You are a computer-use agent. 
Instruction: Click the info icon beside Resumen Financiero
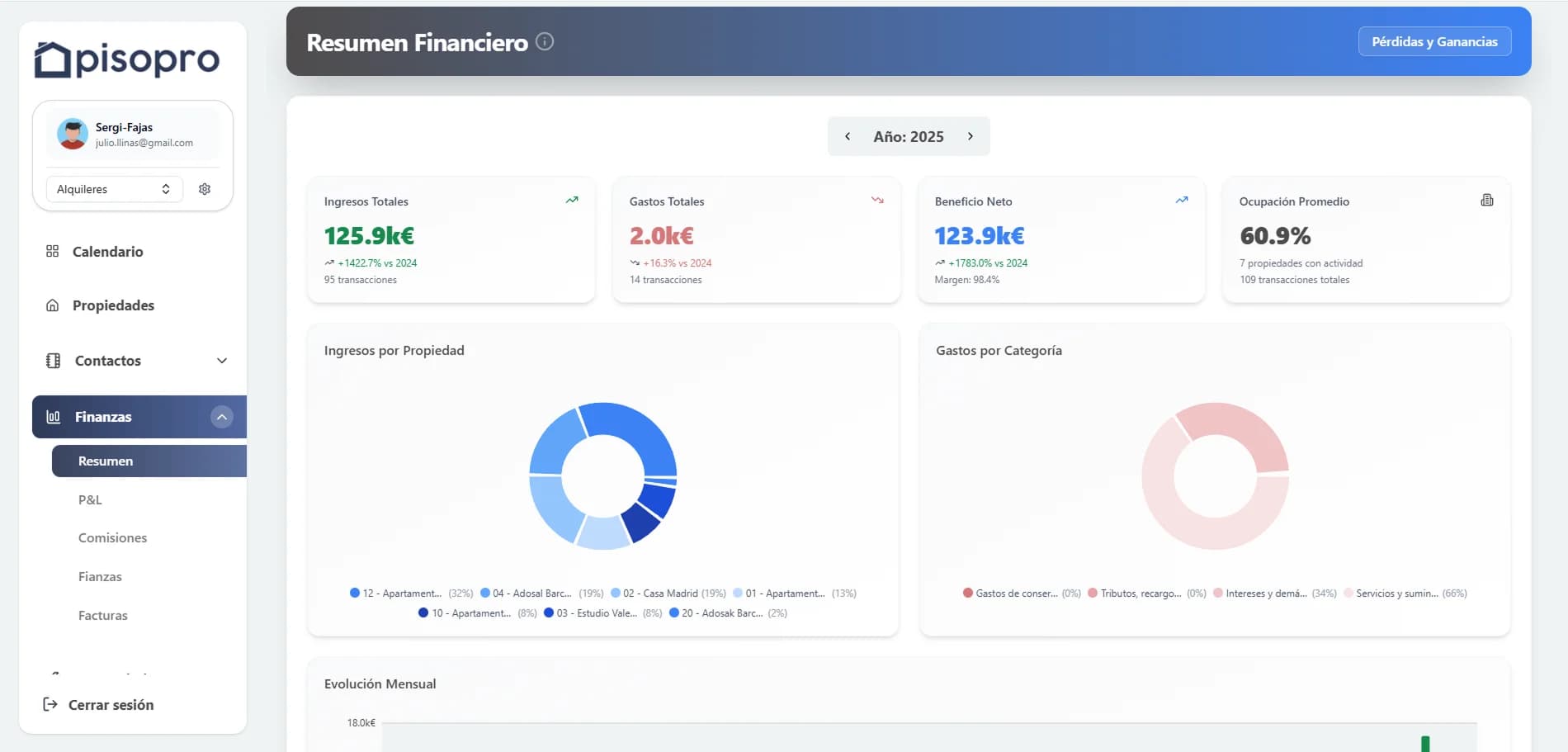545,41
